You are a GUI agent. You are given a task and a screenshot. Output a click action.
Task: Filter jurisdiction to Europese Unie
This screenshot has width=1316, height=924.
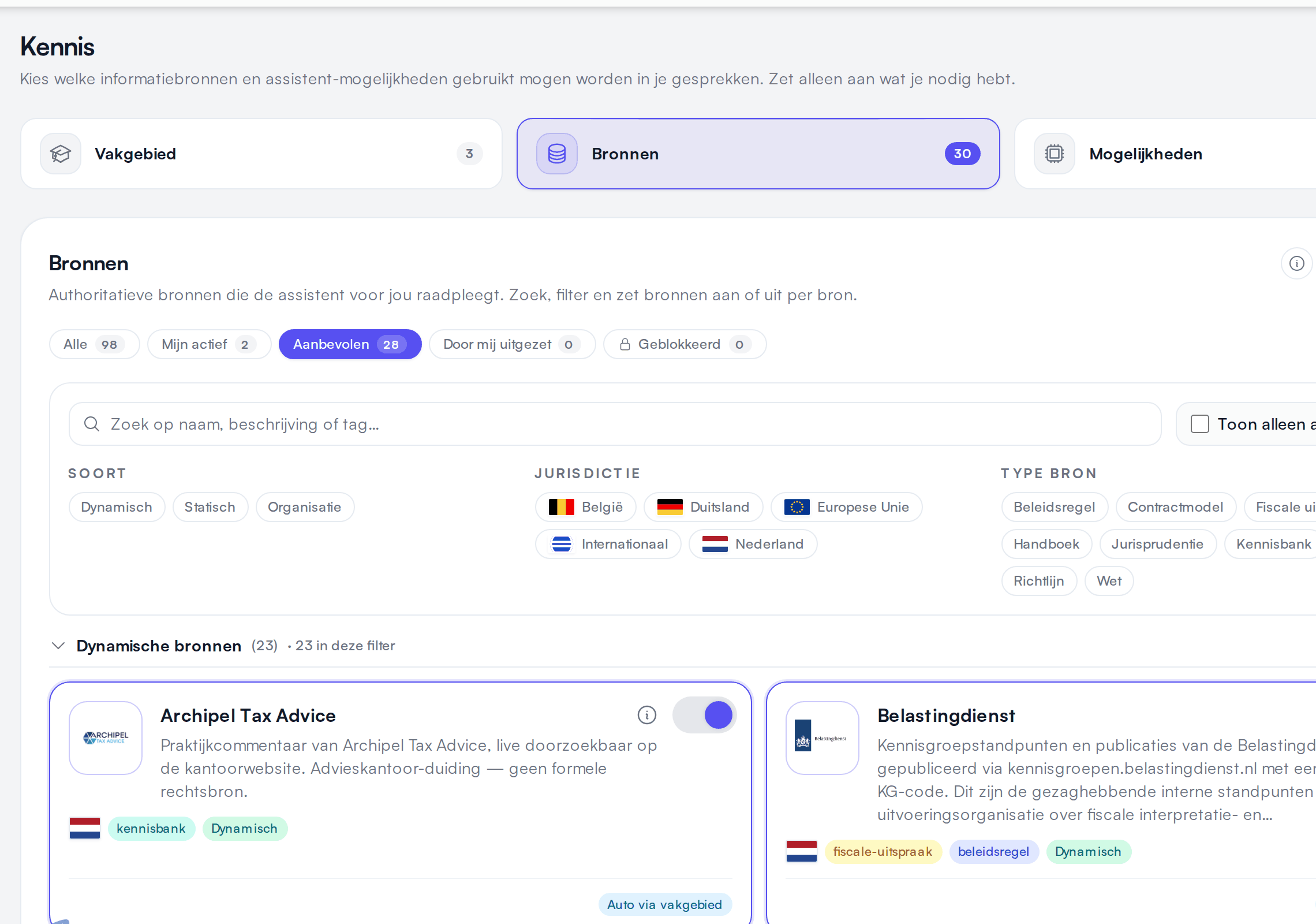click(x=846, y=507)
